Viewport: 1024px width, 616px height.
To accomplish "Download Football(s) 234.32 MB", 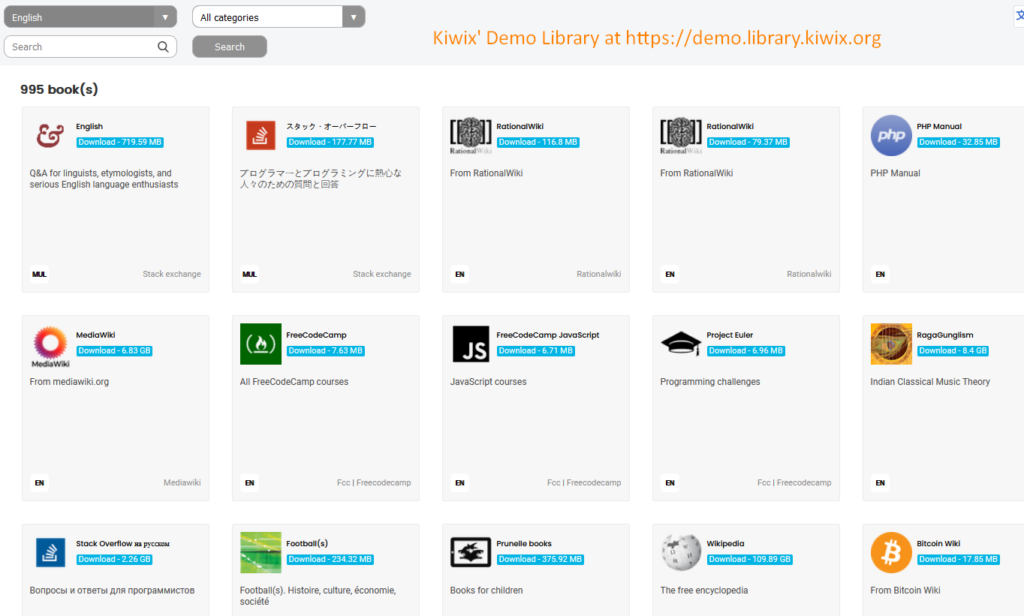I will coord(330,559).
